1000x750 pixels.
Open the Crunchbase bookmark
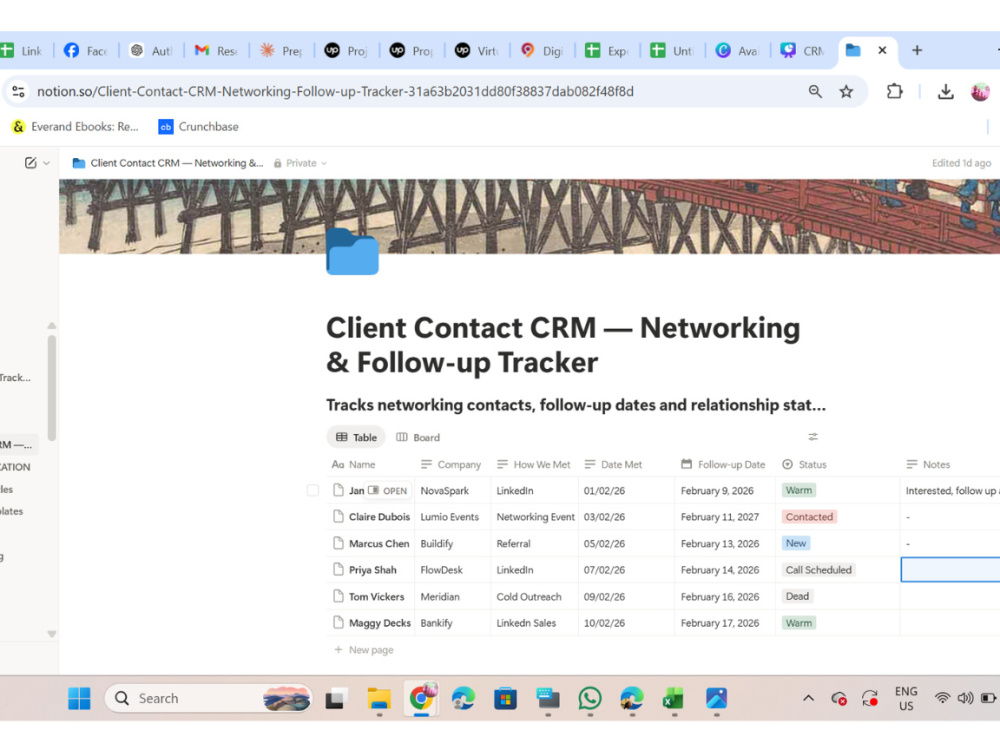point(198,126)
